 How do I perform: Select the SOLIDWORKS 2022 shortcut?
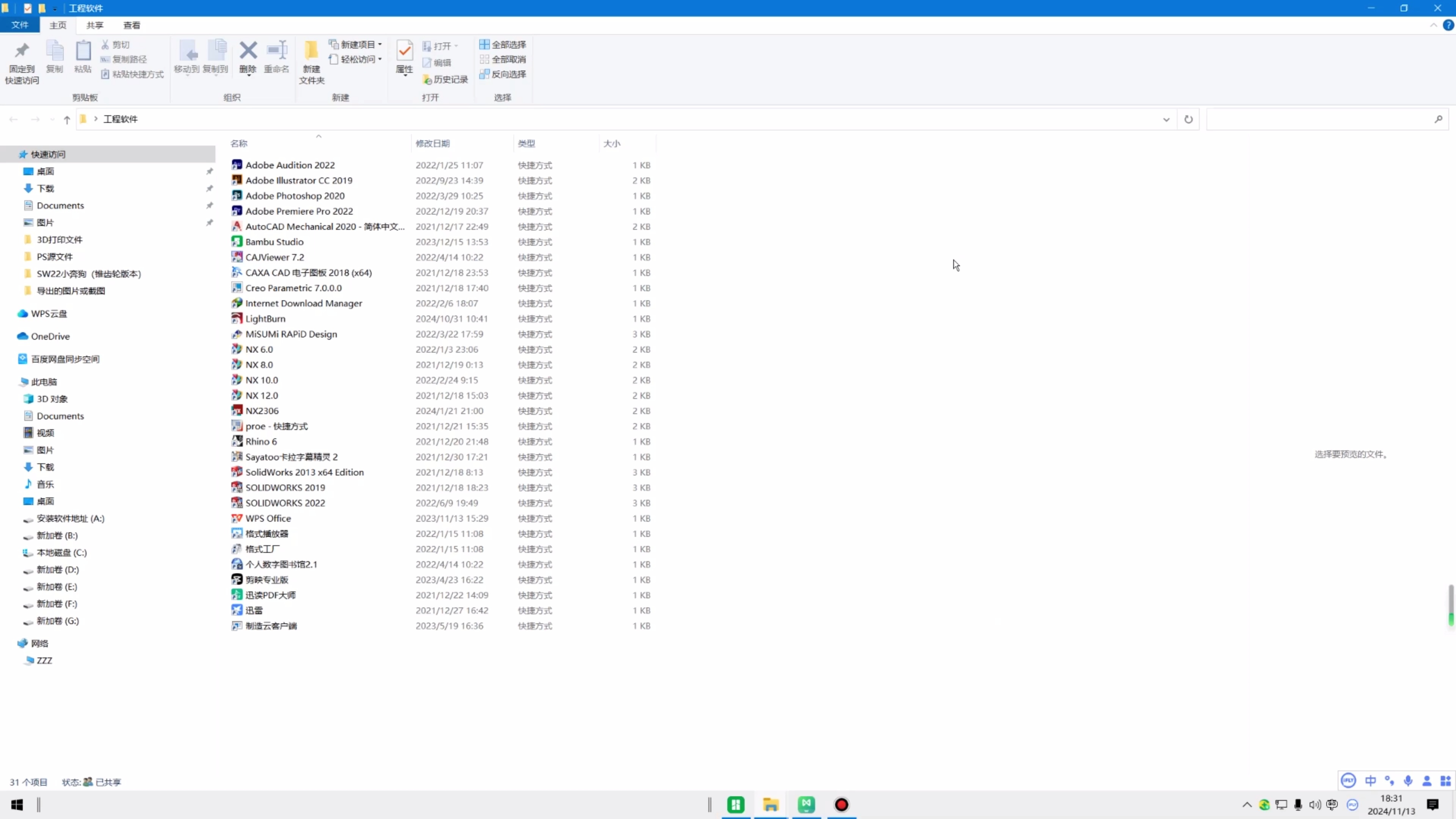pyautogui.click(x=285, y=503)
